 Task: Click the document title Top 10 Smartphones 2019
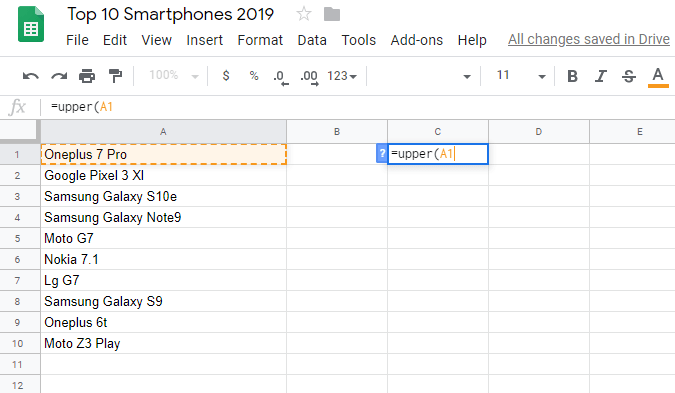(170, 14)
